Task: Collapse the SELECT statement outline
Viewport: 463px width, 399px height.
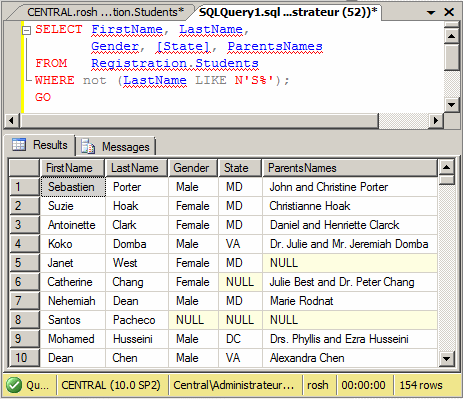Action: pyautogui.click(x=26, y=31)
